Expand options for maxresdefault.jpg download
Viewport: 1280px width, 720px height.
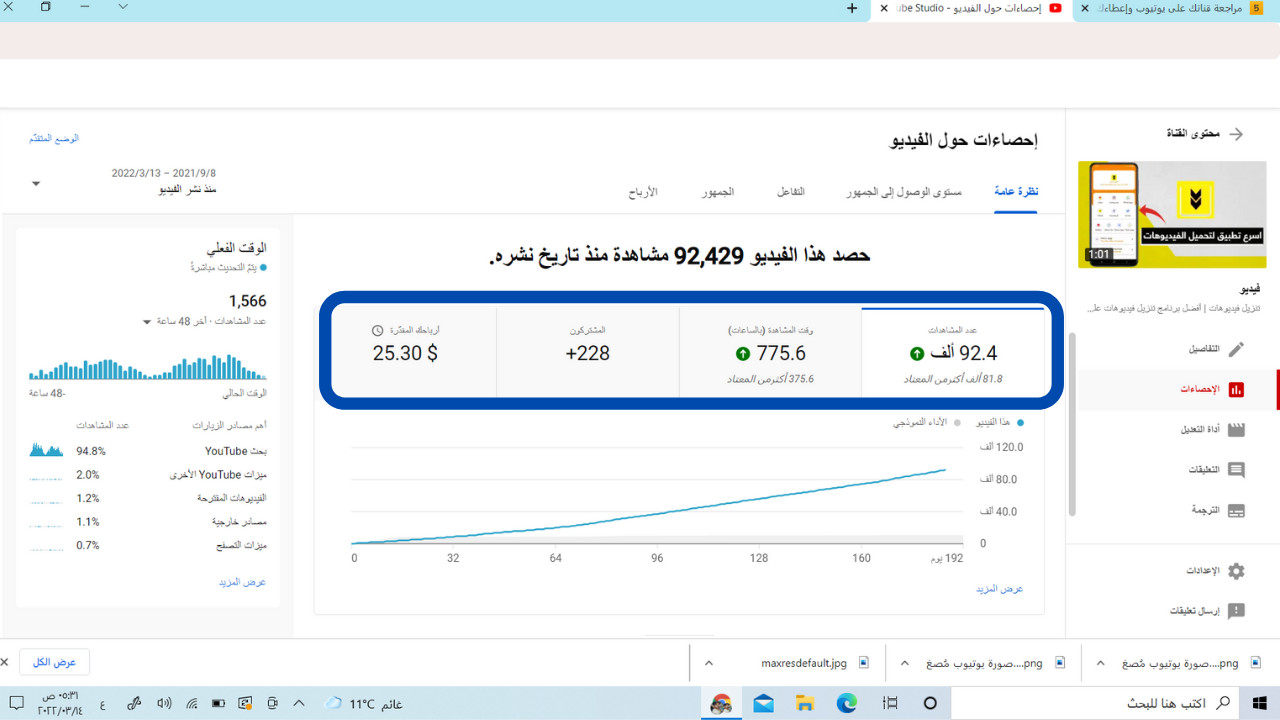708,662
